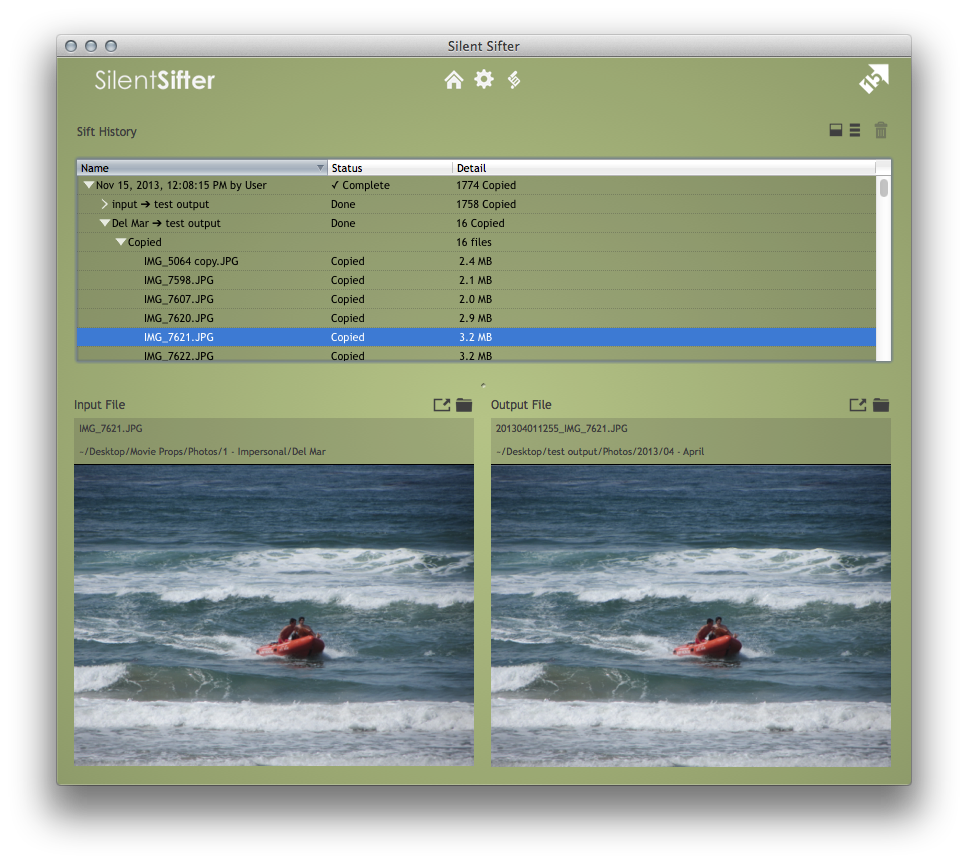
Task: Open the Home screen icon
Action: [x=454, y=80]
